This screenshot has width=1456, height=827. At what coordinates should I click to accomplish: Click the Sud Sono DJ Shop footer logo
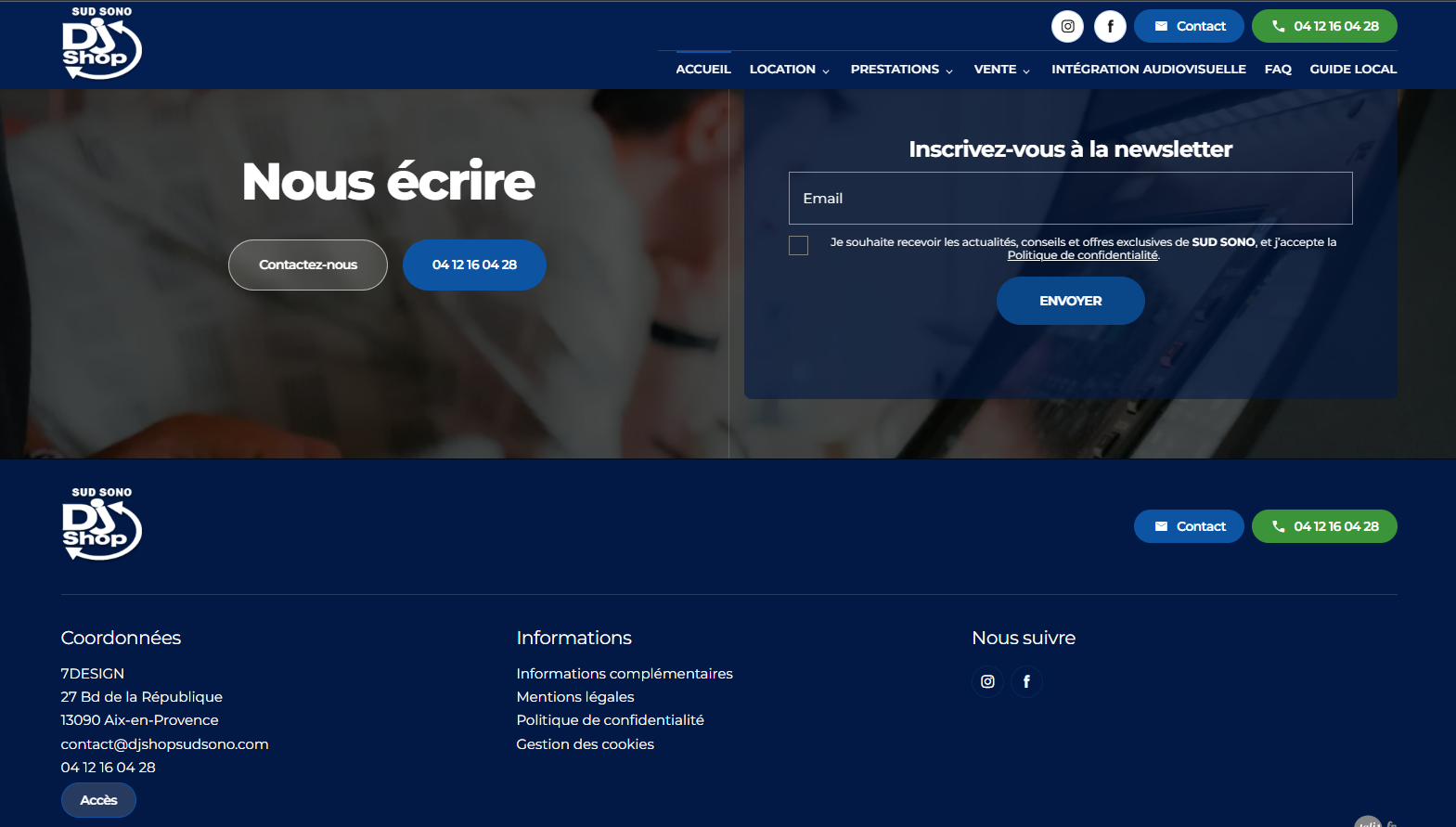coord(101,524)
